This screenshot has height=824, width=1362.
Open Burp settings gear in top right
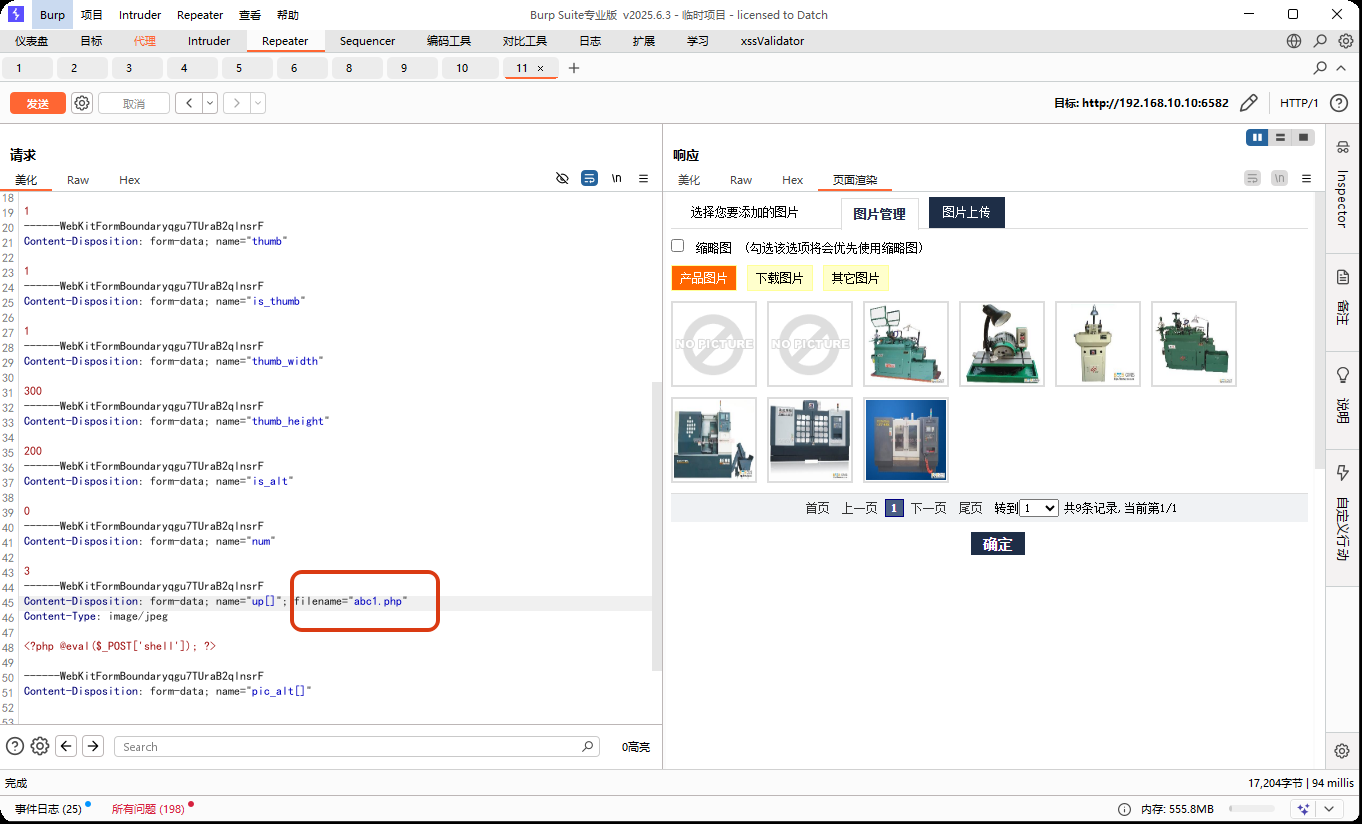point(1346,41)
